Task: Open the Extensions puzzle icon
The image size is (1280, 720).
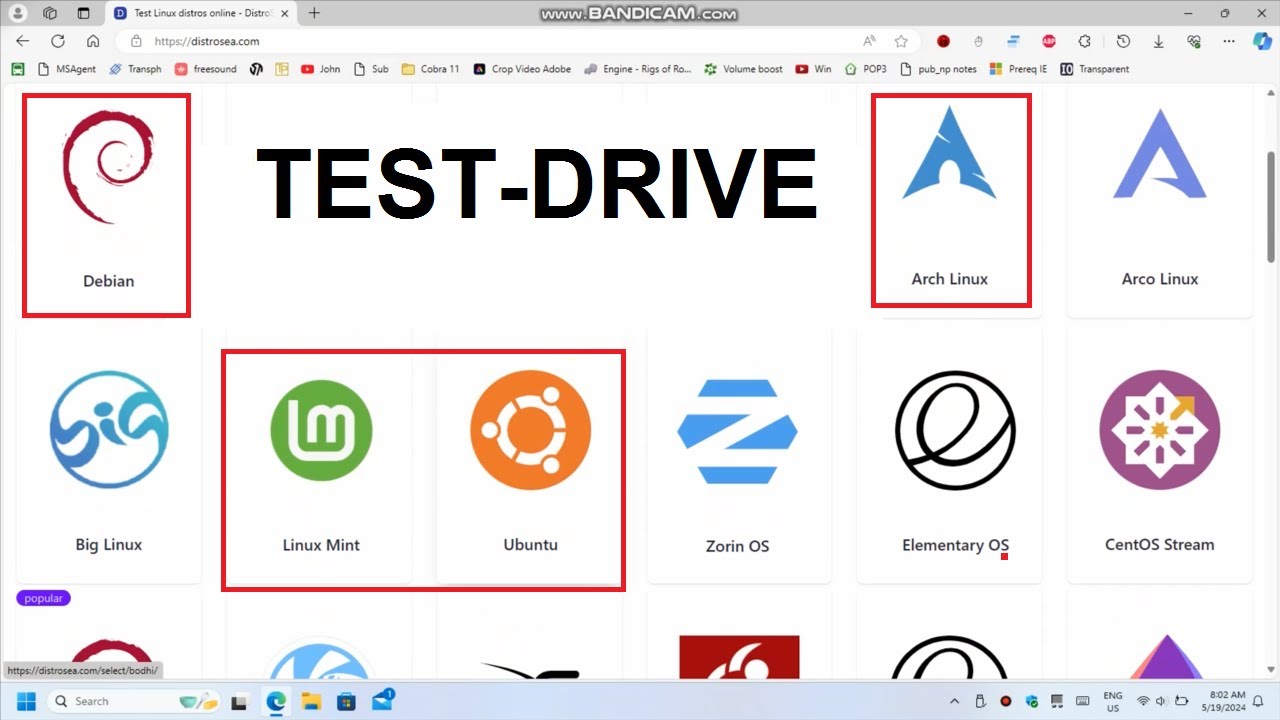Action: click(1085, 41)
